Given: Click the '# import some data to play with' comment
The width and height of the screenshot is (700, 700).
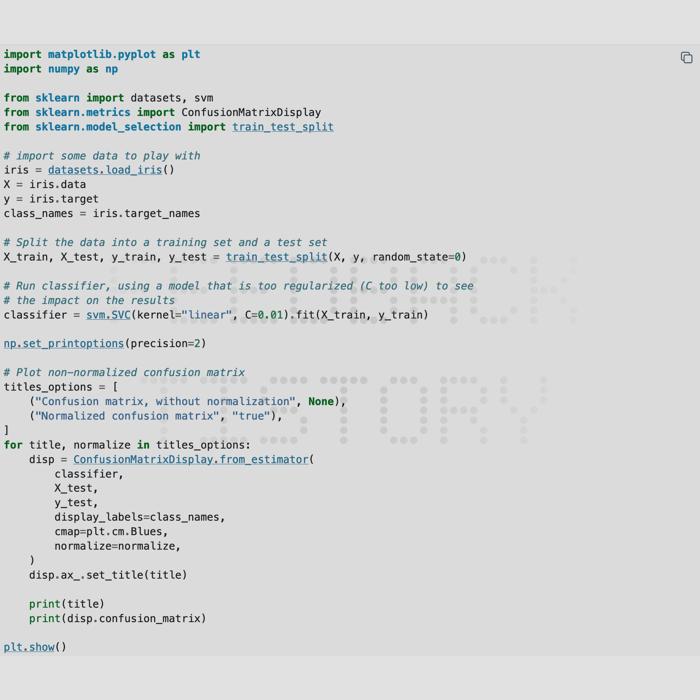Looking at the screenshot, I should click(x=102, y=156).
